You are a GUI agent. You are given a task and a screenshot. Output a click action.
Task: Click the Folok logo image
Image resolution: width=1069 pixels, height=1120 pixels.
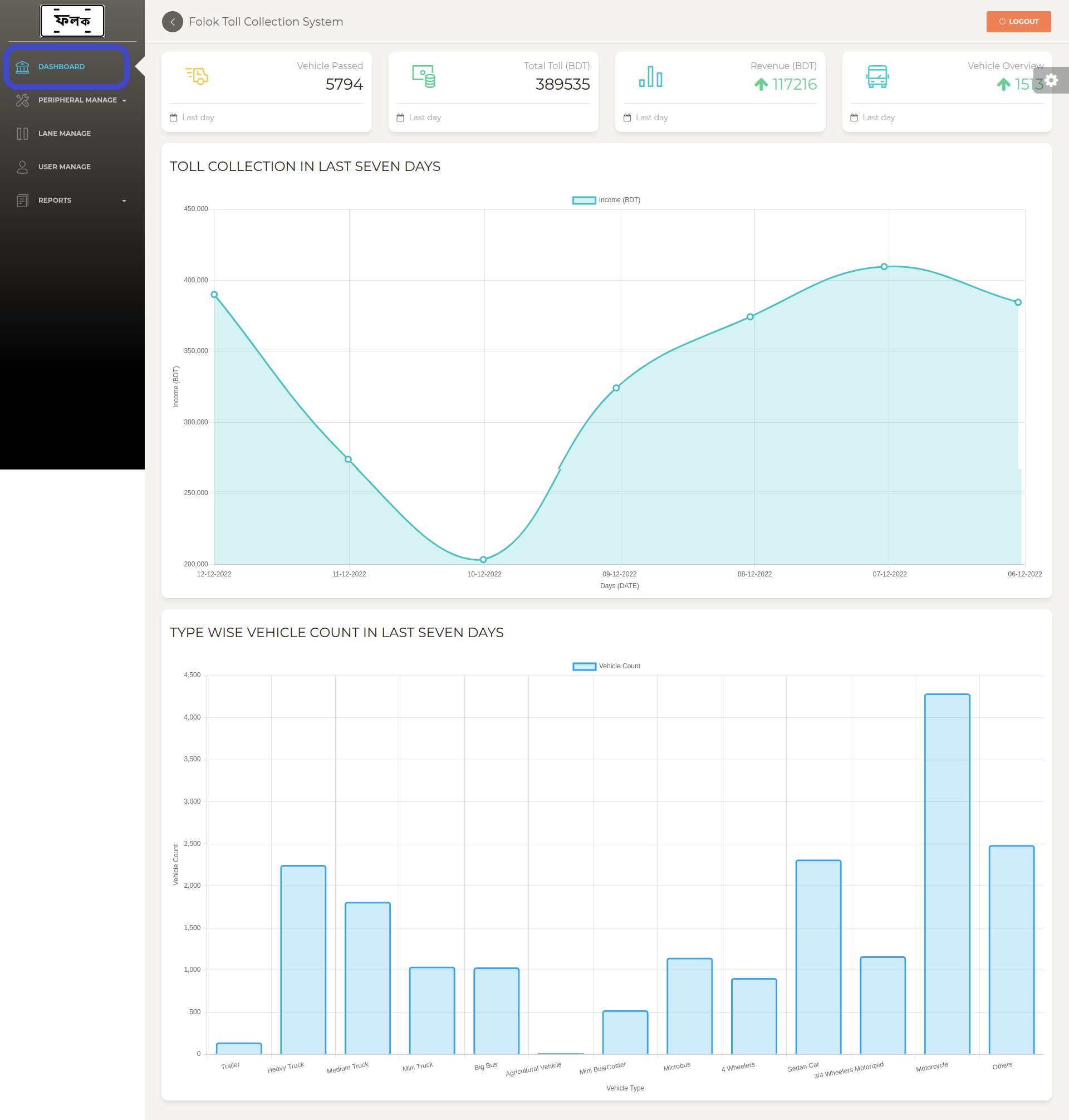72,21
